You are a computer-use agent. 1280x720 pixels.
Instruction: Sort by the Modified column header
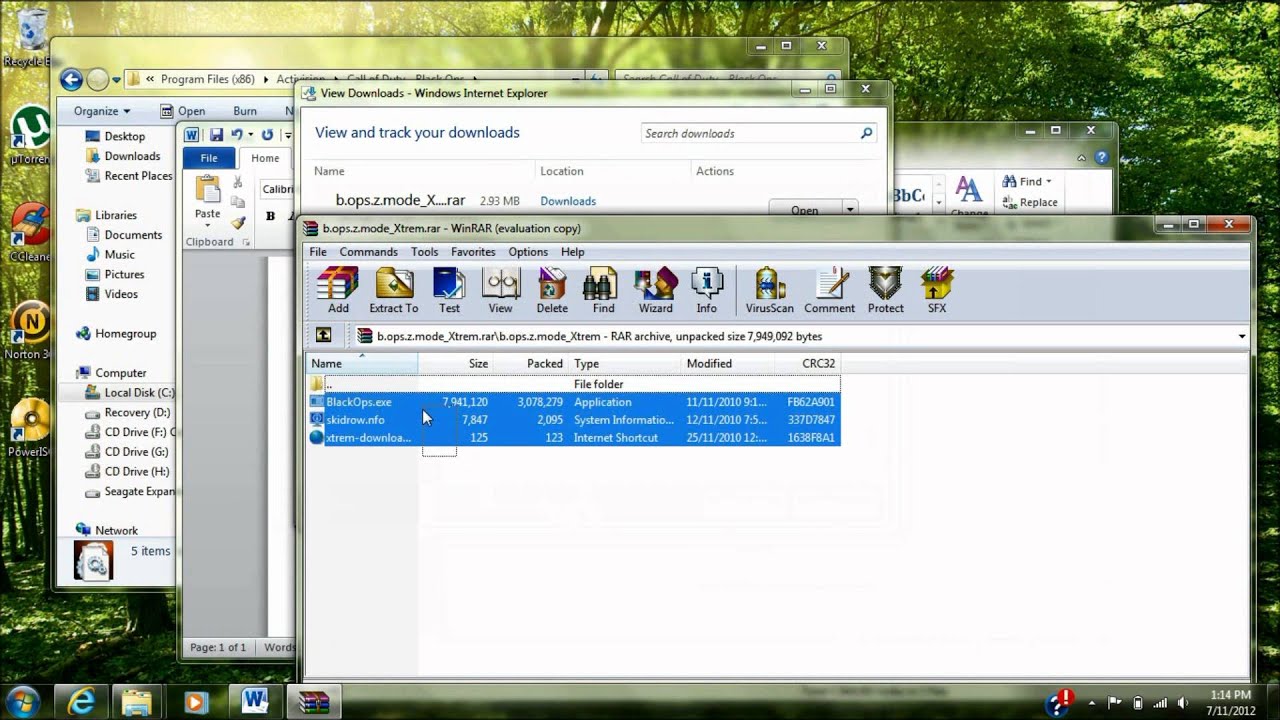[709, 364]
